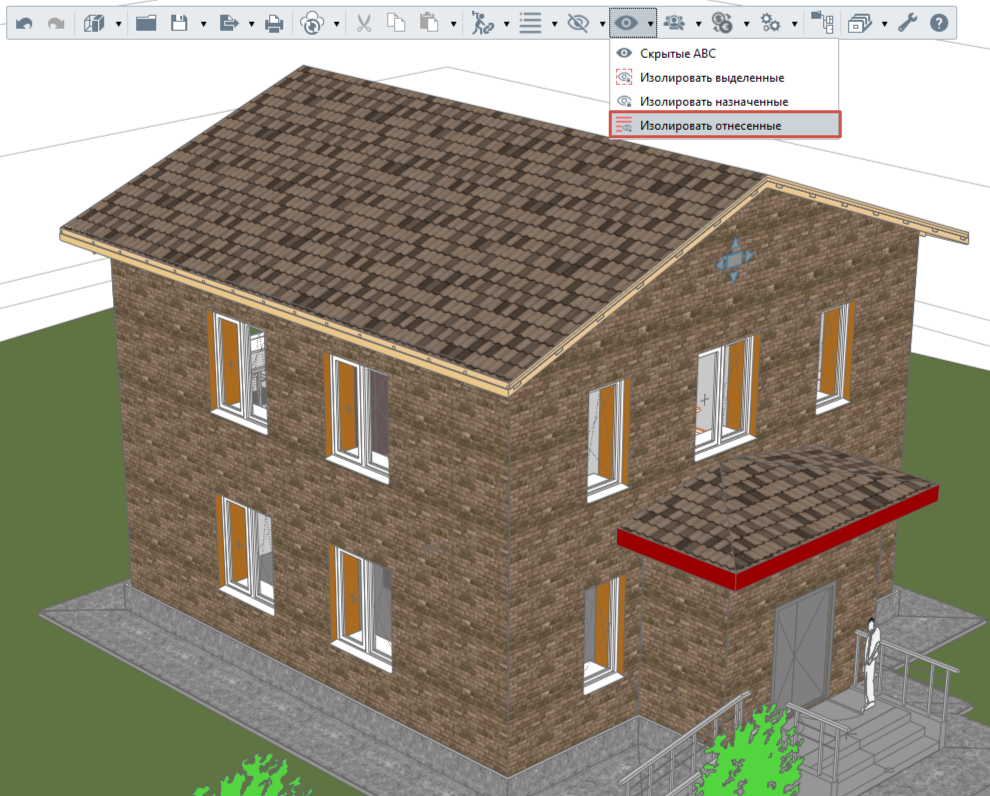Image resolution: width=990 pixels, height=796 pixels.
Task: Expand dropdown arrow next to gears settings icon
Action: click(794, 25)
